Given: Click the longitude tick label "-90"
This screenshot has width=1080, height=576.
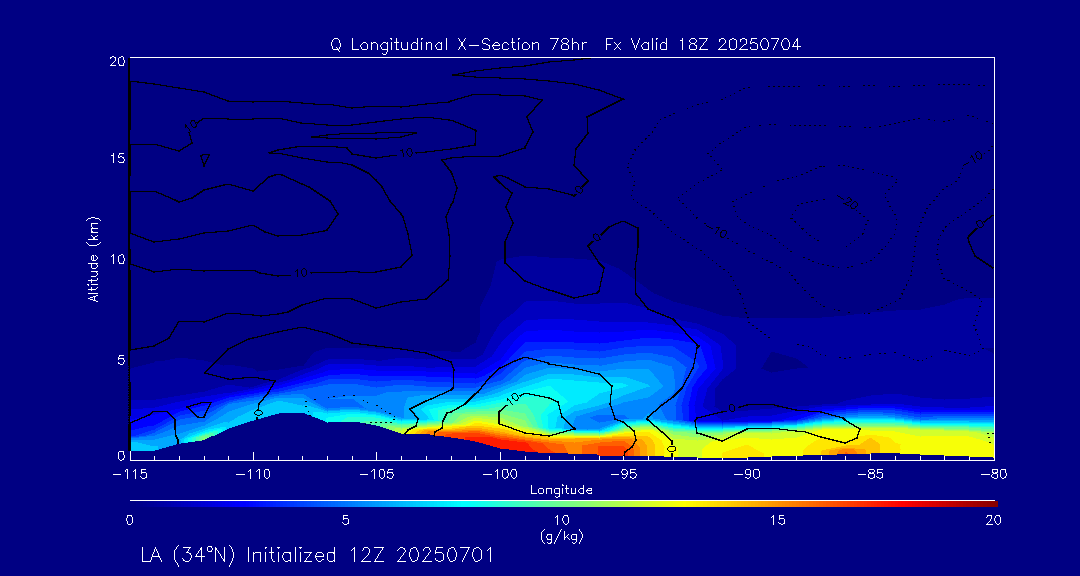Looking at the screenshot, I should tap(747, 475).
